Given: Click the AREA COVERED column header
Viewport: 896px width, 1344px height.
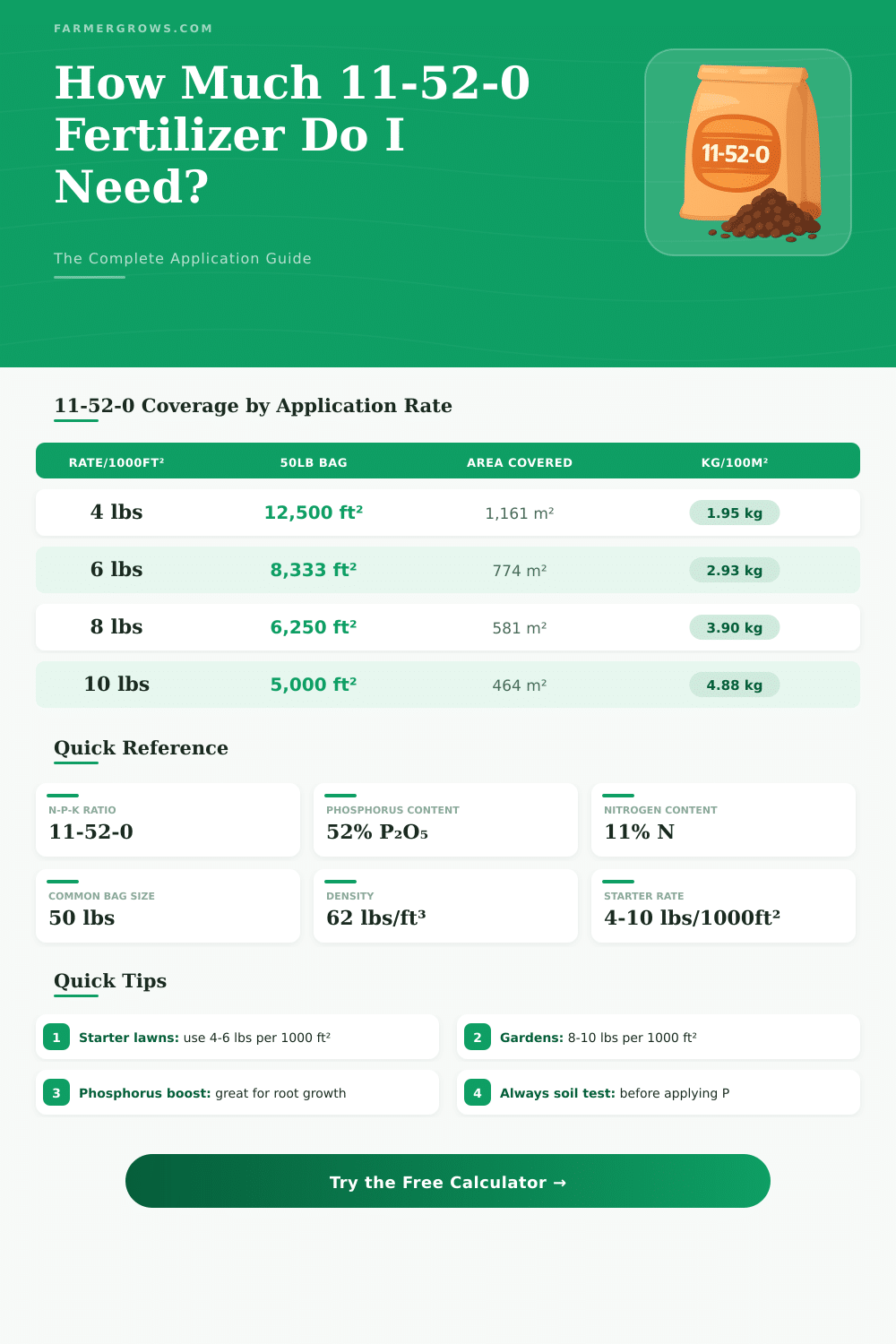Looking at the screenshot, I should (x=518, y=461).
